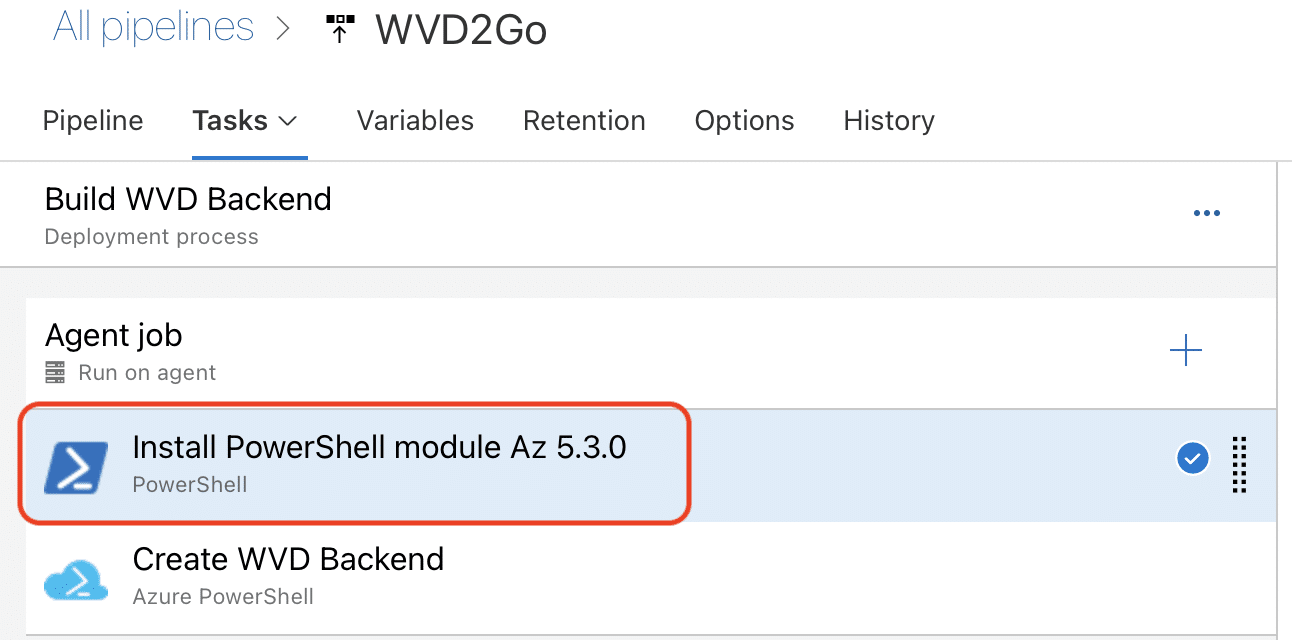
Task: Add a new task with the plus icon
Action: click(1186, 350)
